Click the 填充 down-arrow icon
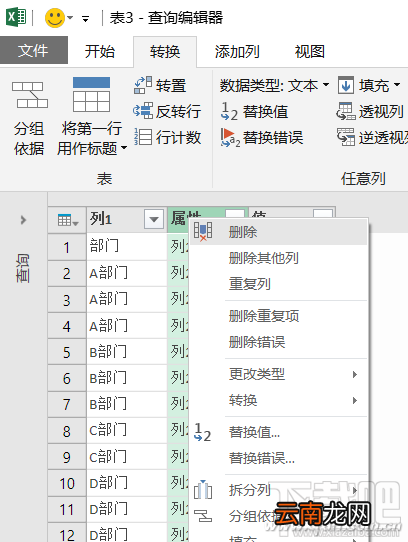Screen dimensions: 408x542 346,85
